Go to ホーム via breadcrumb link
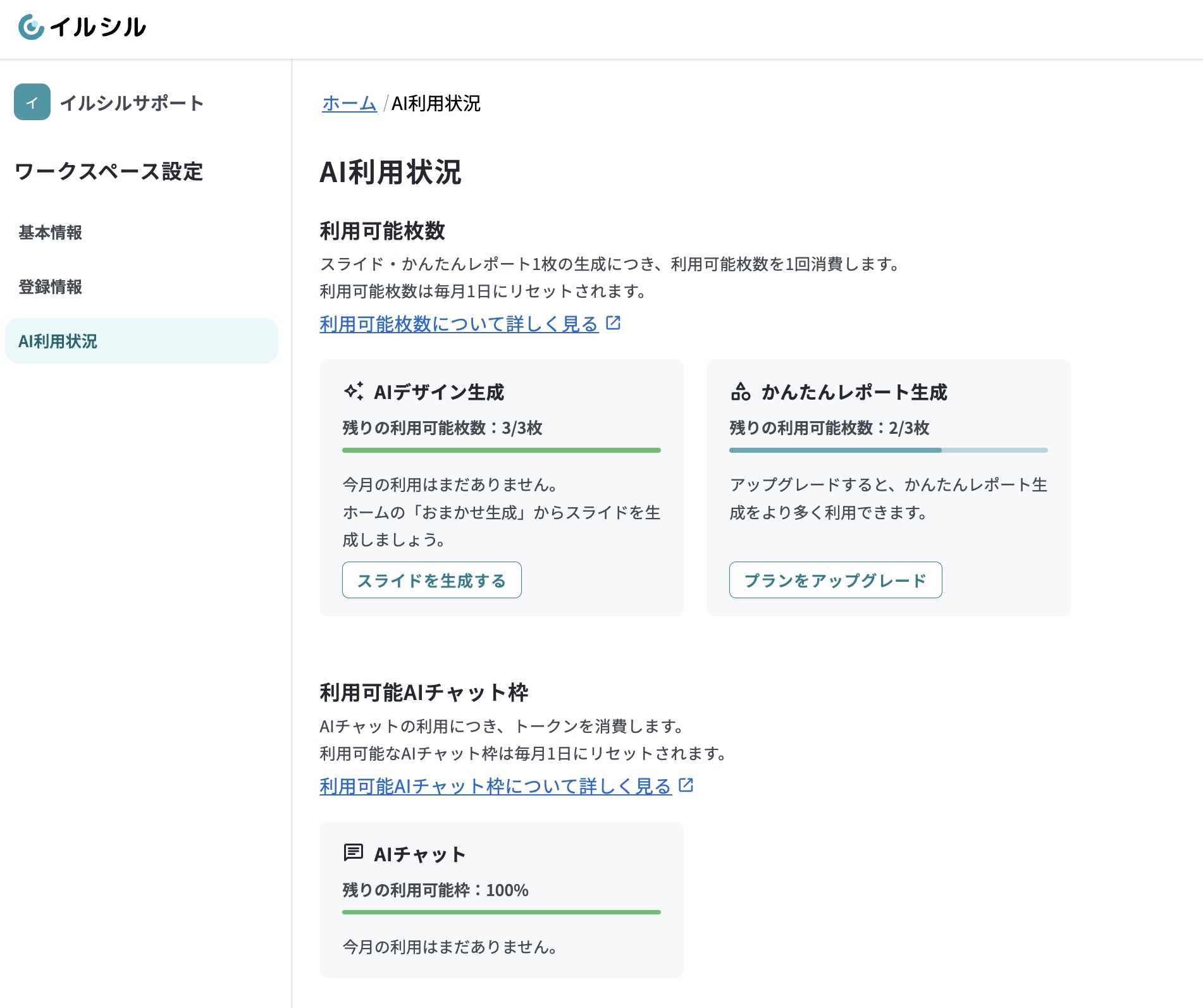Image resolution: width=1203 pixels, height=1008 pixels. [x=349, y=103]
